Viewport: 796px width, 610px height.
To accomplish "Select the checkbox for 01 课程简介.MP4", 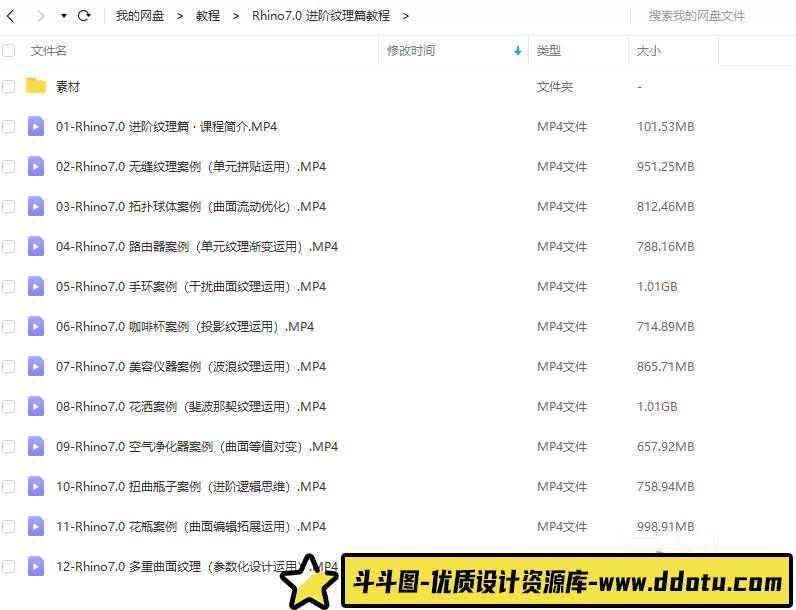I will (9, 126).
